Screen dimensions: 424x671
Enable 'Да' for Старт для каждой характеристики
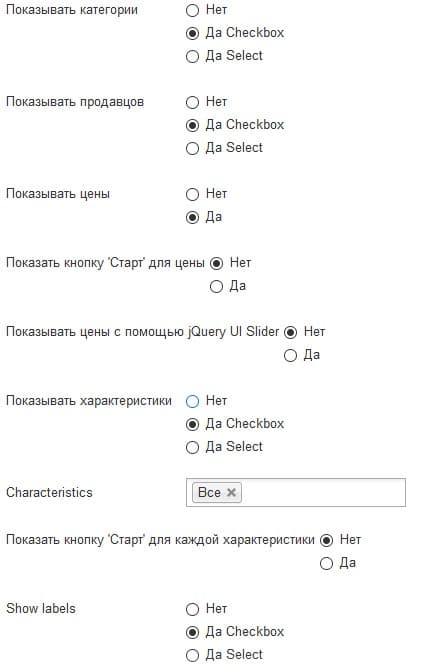click(x=326, y=564)
